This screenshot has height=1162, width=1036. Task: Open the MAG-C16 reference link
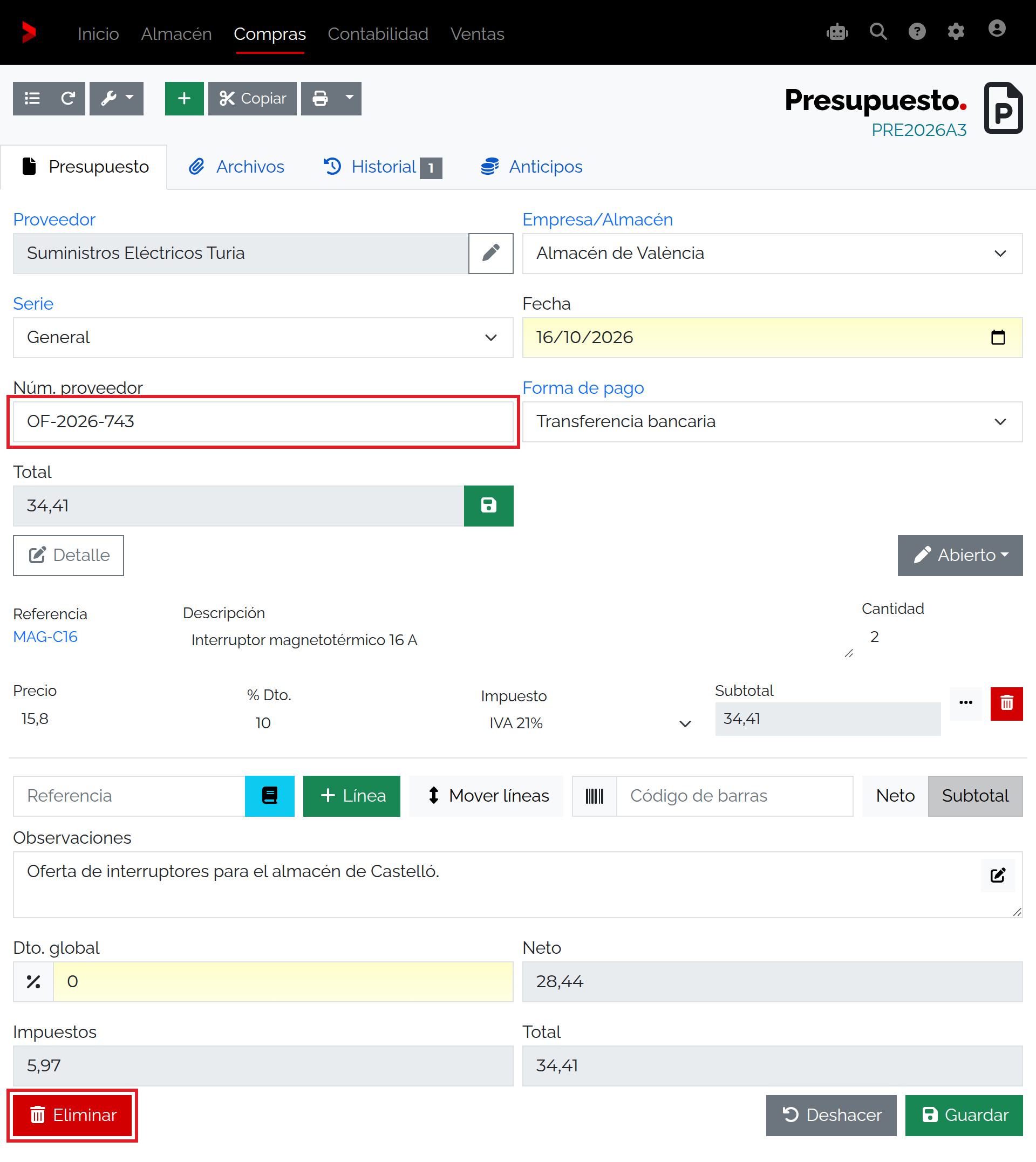click(x=45, y=636)
